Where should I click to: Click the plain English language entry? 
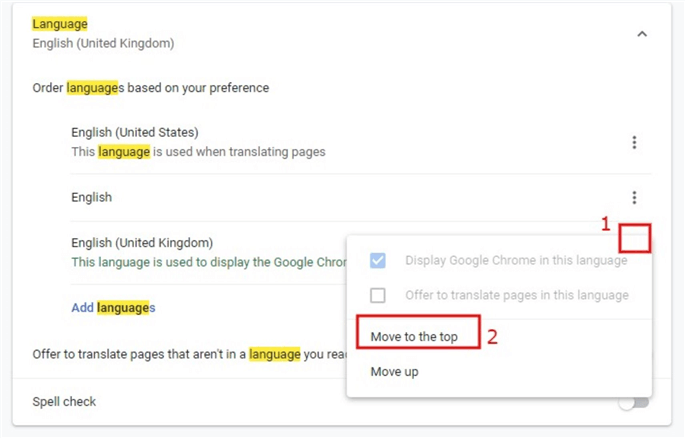tap(92, 198)
